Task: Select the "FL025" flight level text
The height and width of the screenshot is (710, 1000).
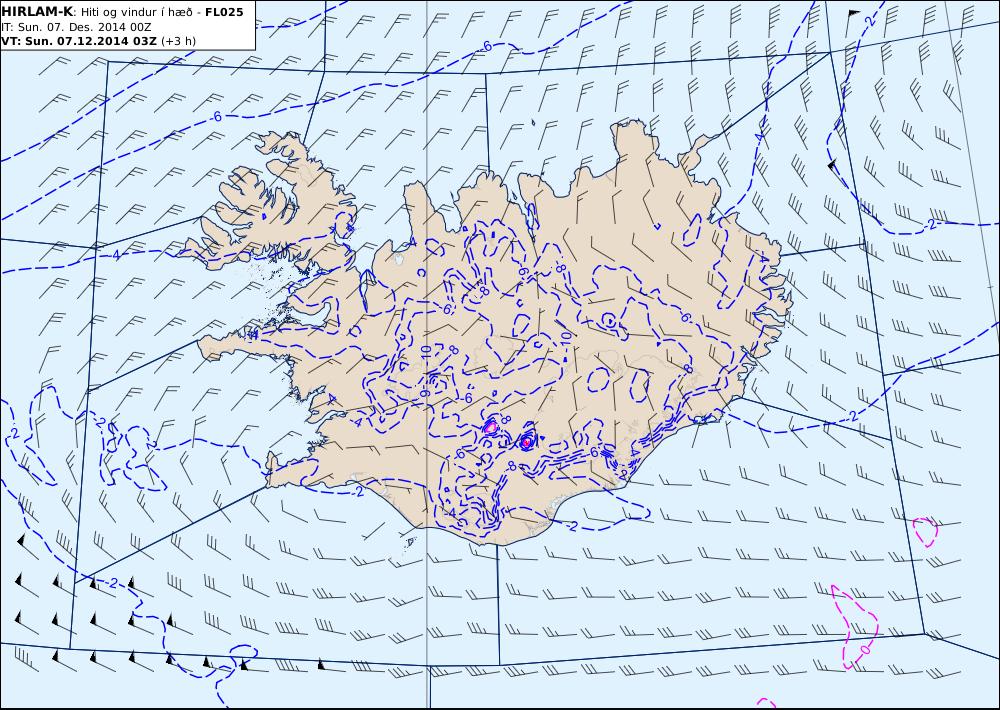Action: [224, 12]
